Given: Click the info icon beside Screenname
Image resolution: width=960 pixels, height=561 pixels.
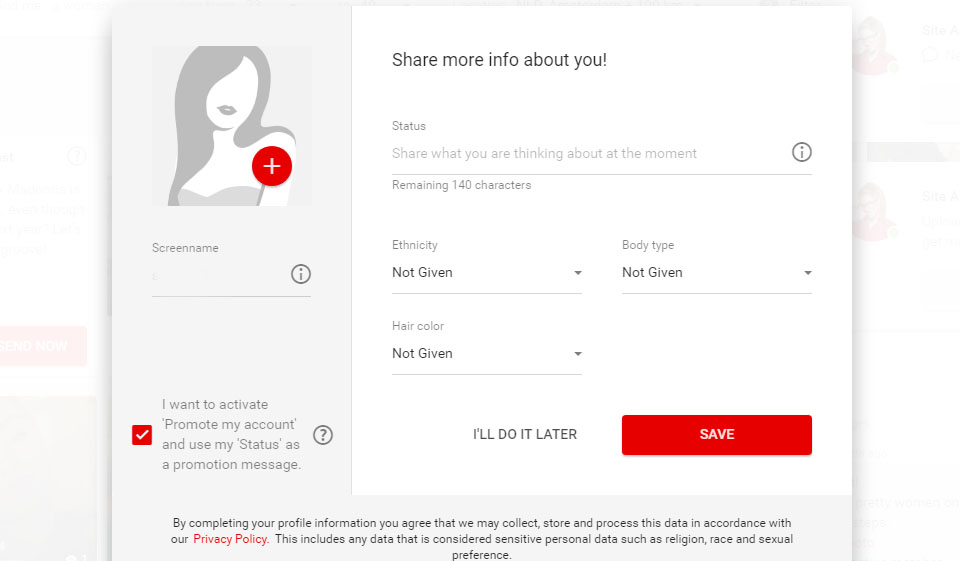Looking at the screenshot, I should click(x=300, y=274).
